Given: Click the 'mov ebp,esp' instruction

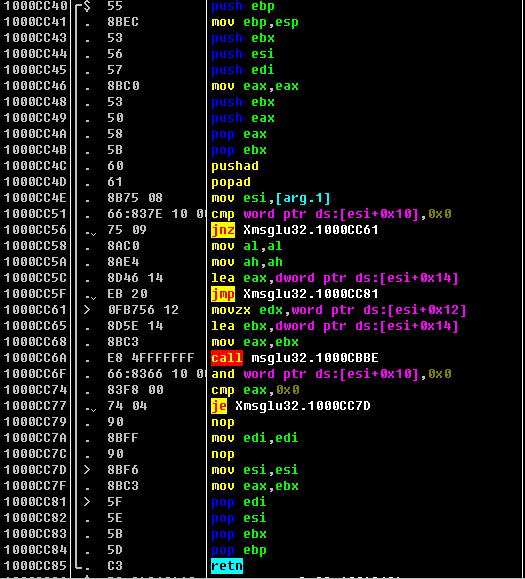Looking at the screenshot, I should tap(255, 22).
